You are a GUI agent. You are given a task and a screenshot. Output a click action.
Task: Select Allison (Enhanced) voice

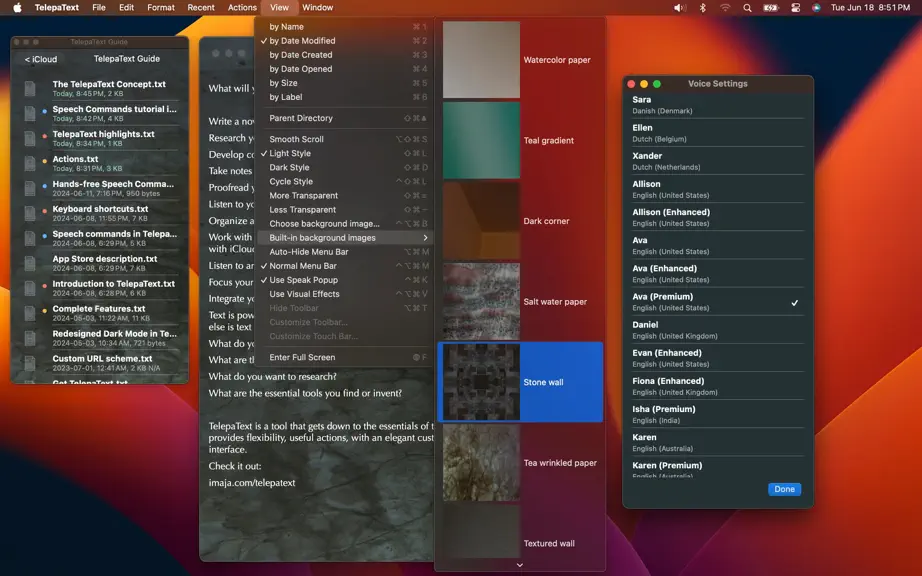[x=717, y=217]
